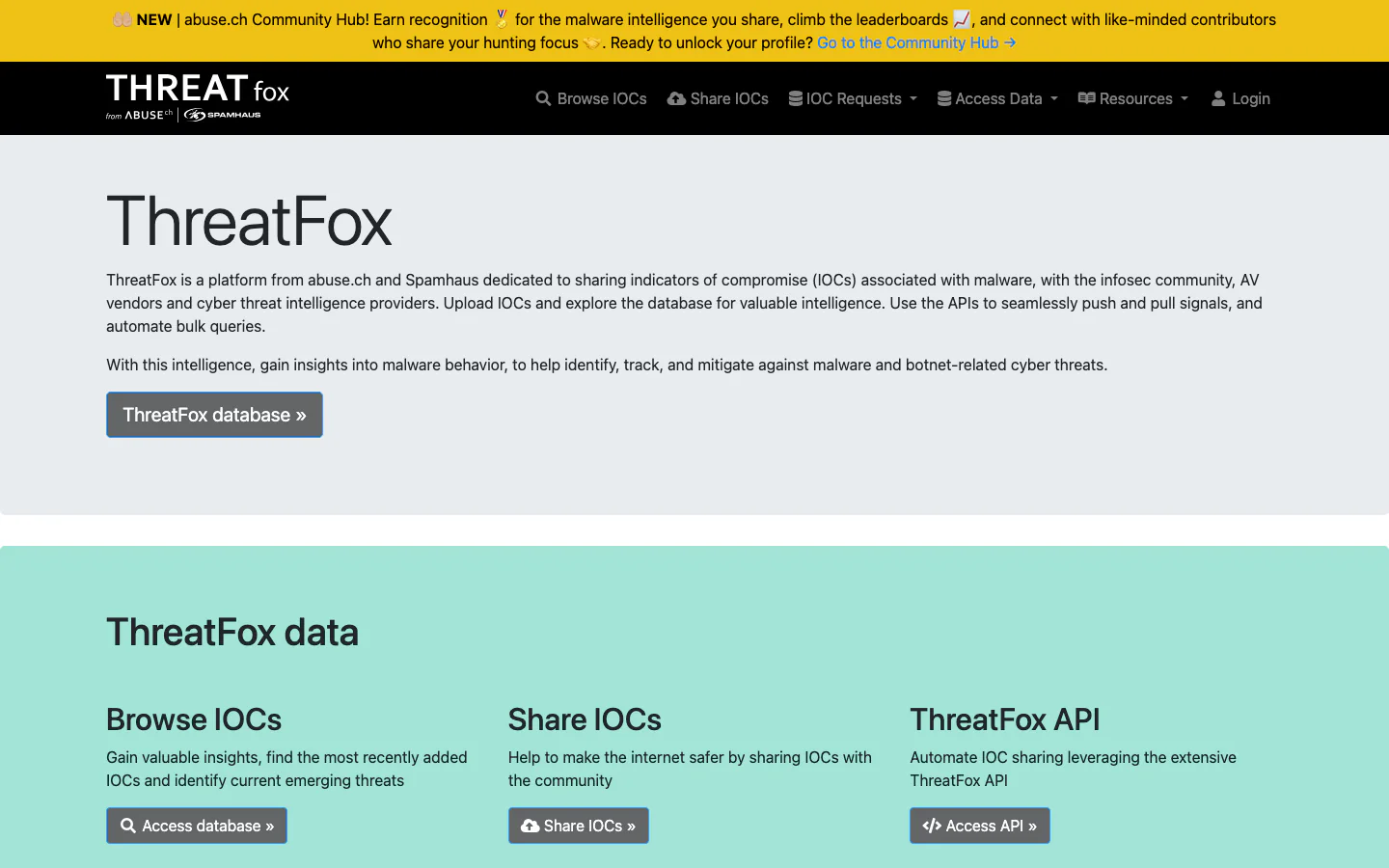
Task: Expand the Access Data dropdown arrow
Action: pos(1054,98)
